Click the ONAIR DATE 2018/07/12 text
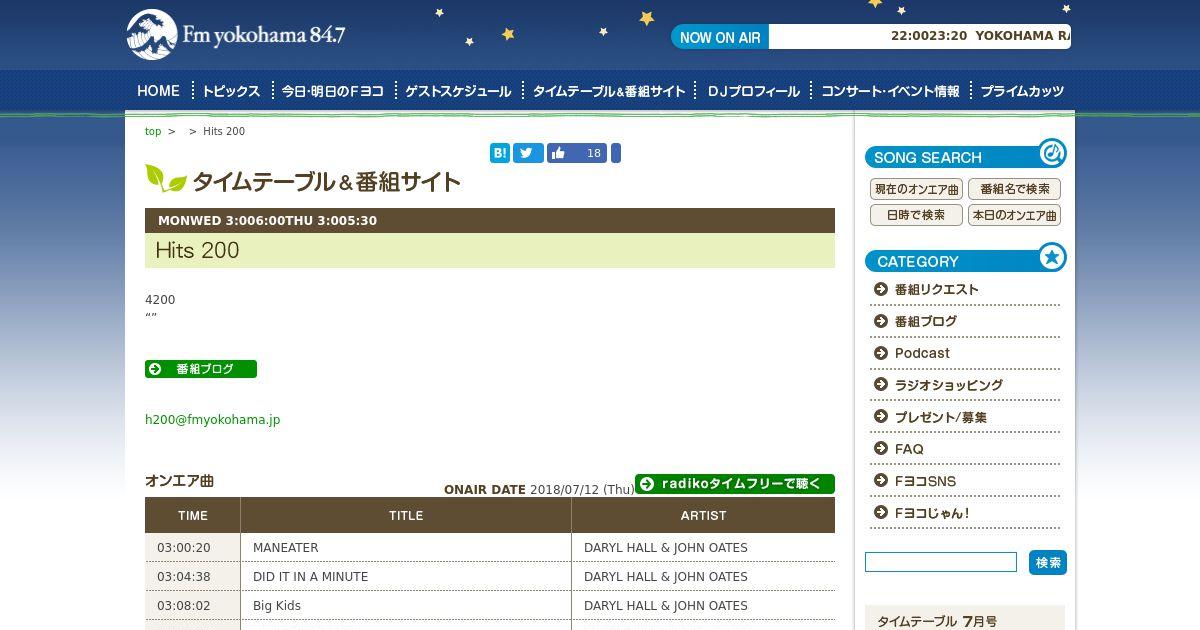Image resolution: width=1200 pixels, height=630 pixels. pos(539,490)
